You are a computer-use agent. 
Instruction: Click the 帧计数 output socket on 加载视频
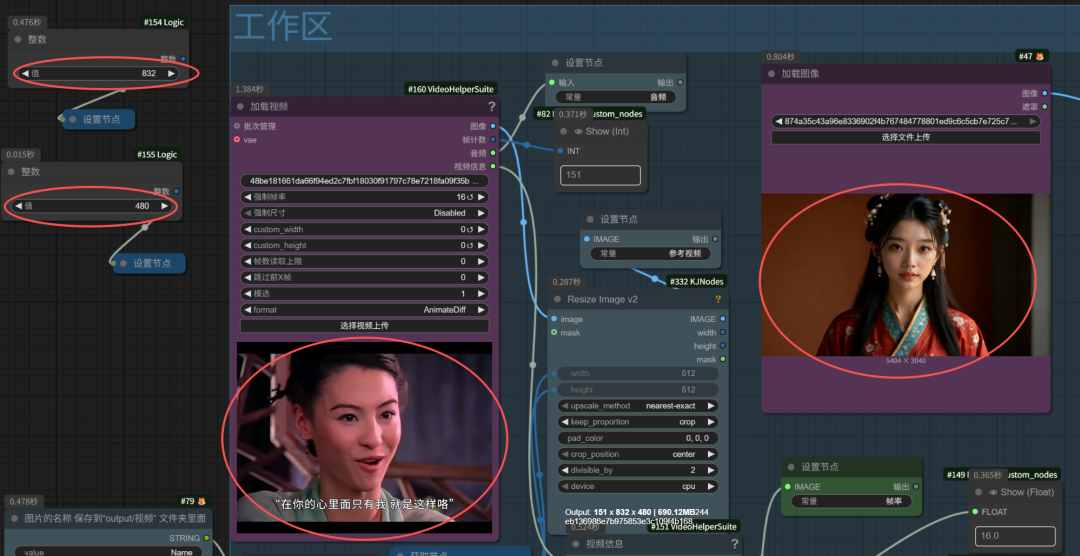492,139
